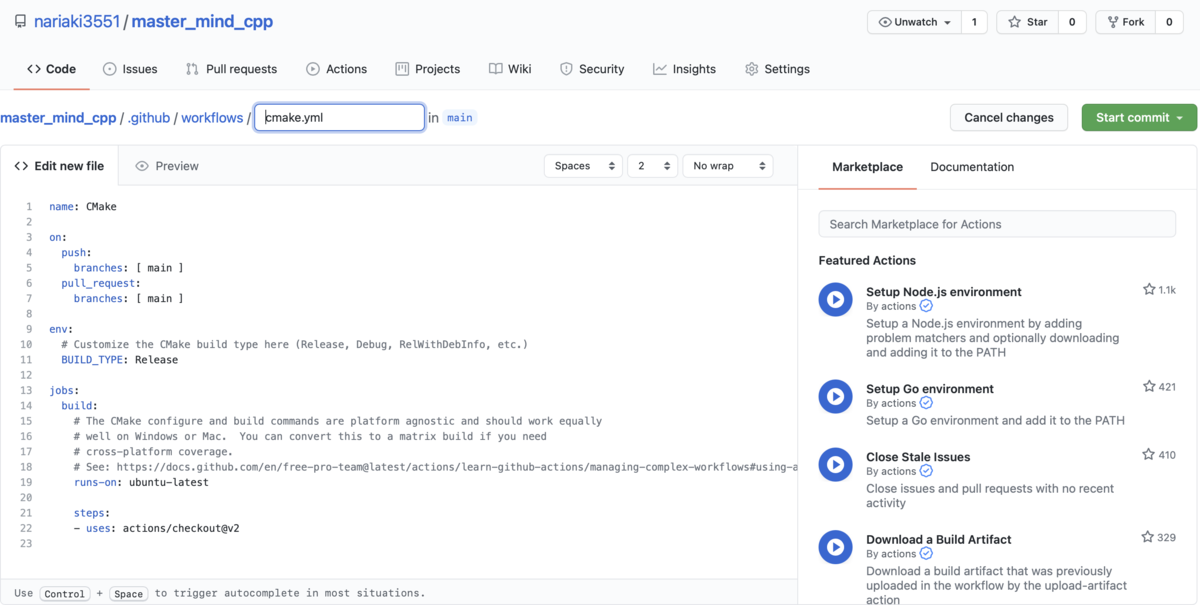
Task: Open the Setup Go environment action title
Action: [930, 389]
